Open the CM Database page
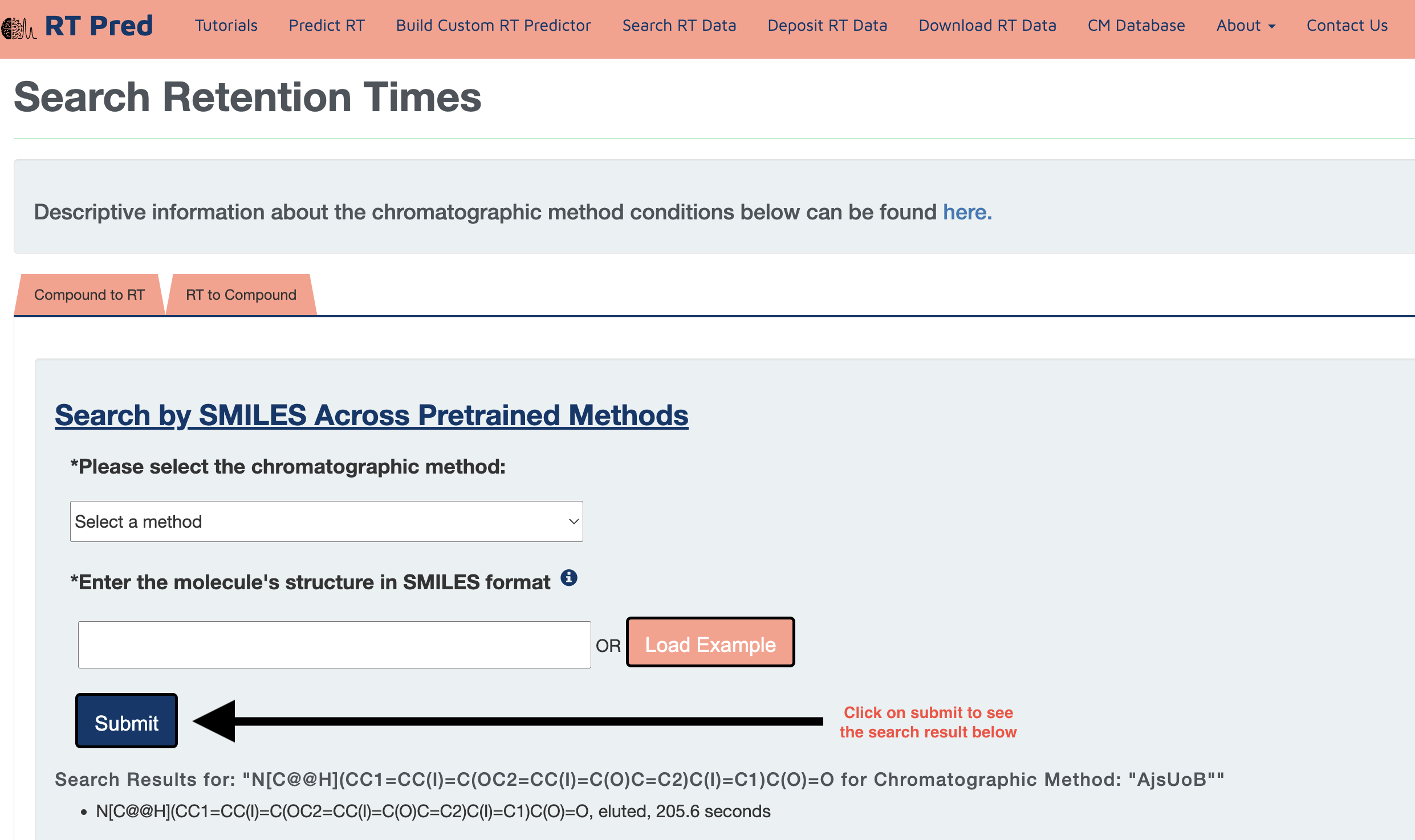This screenshot has height=840, width=1415. pyautogui.click(x=1136, y=26)
